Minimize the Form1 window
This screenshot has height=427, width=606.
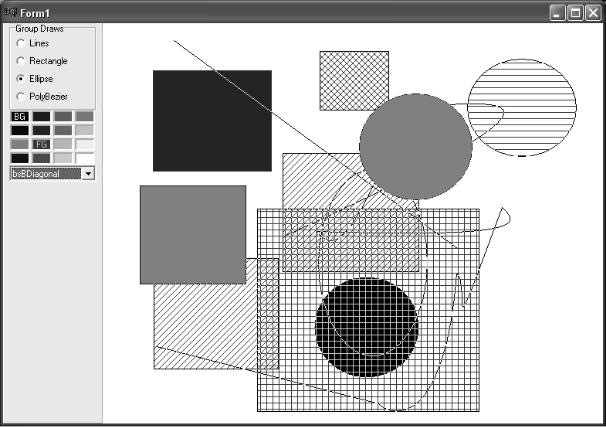point(557,13)
